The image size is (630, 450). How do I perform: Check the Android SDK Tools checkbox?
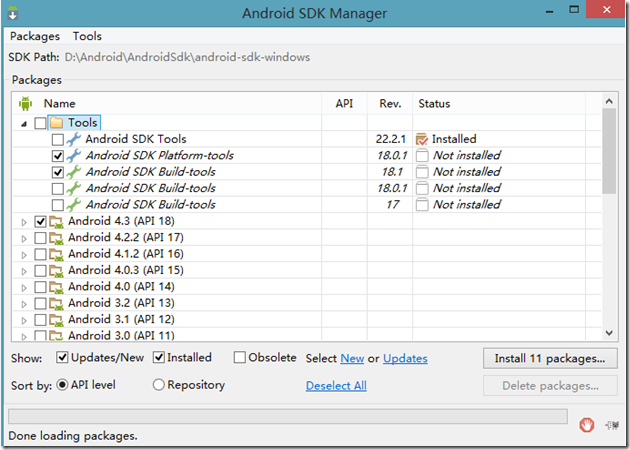point(57,139)
